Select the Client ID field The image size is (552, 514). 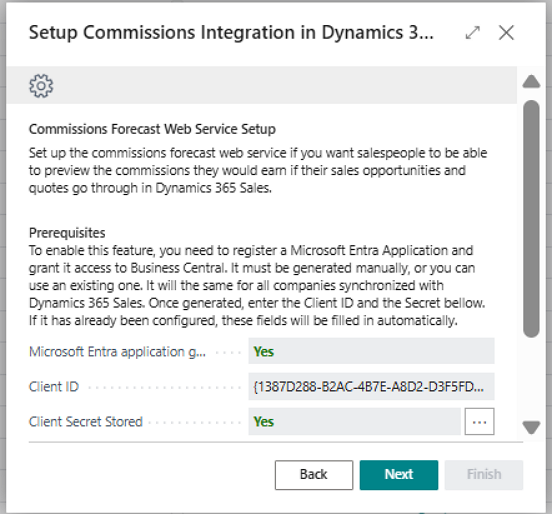(371, 387)
